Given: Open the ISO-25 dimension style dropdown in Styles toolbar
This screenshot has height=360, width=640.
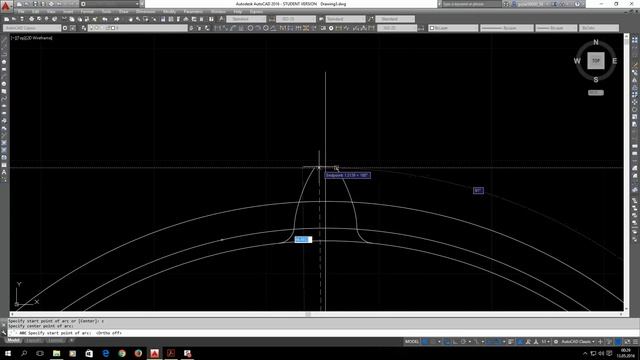Looking at the screenshot, I should click(x=296, y=19).
